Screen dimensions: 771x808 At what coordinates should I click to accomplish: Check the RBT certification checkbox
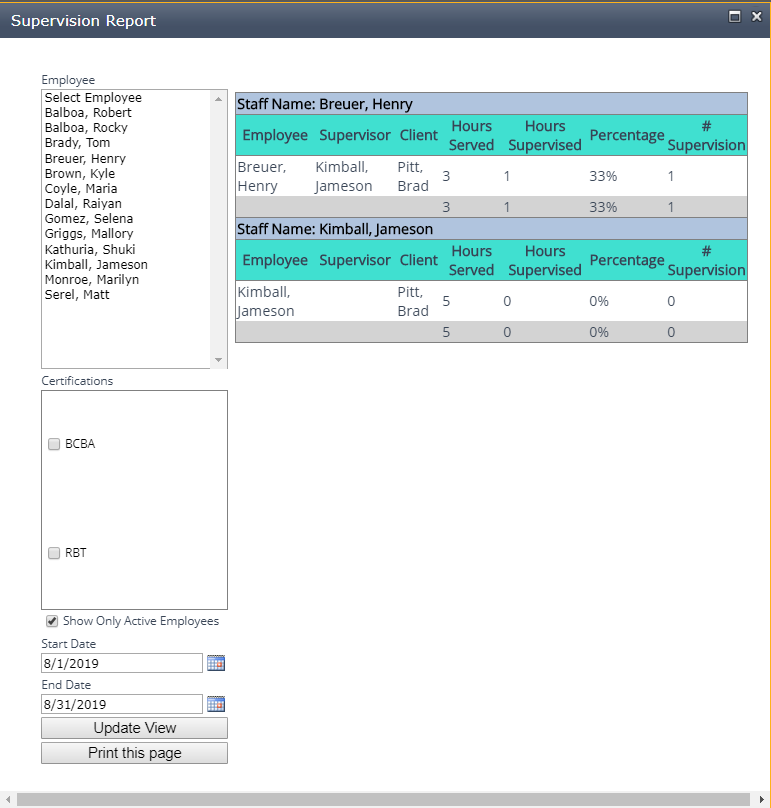[x=54, y=553]
